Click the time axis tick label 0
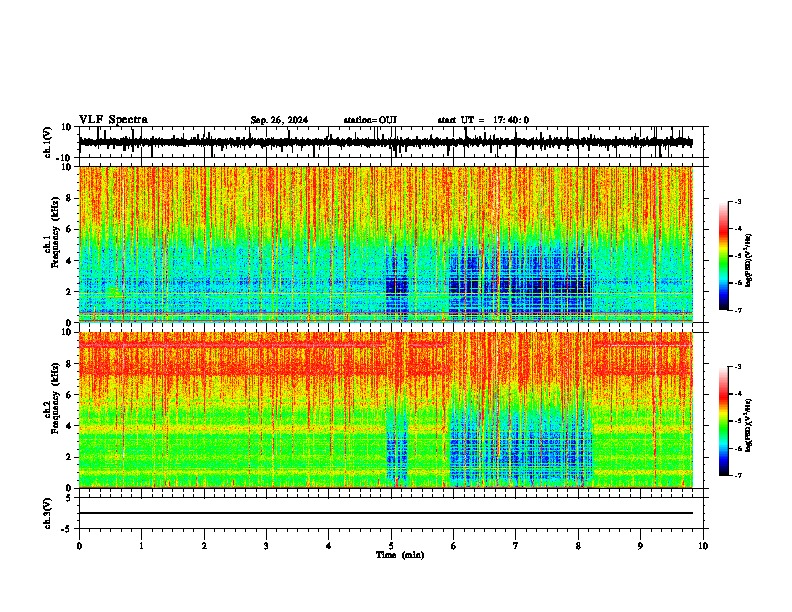This screenshot has width=792, height=612. [x=79, y=546]
